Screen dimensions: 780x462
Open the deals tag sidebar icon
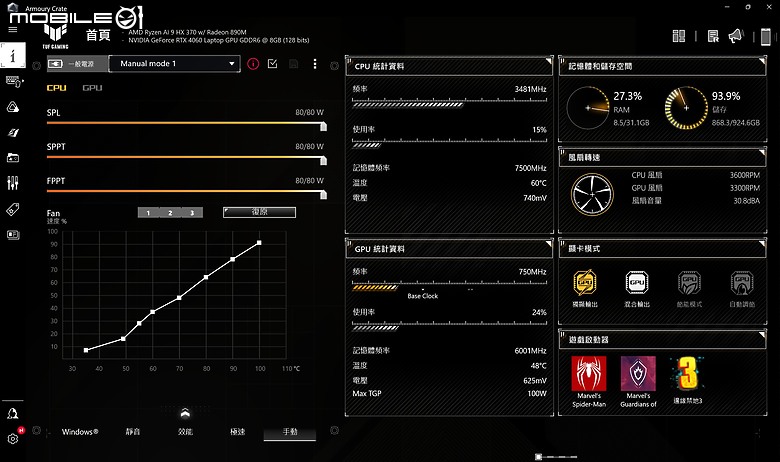(x=13, y=209)
